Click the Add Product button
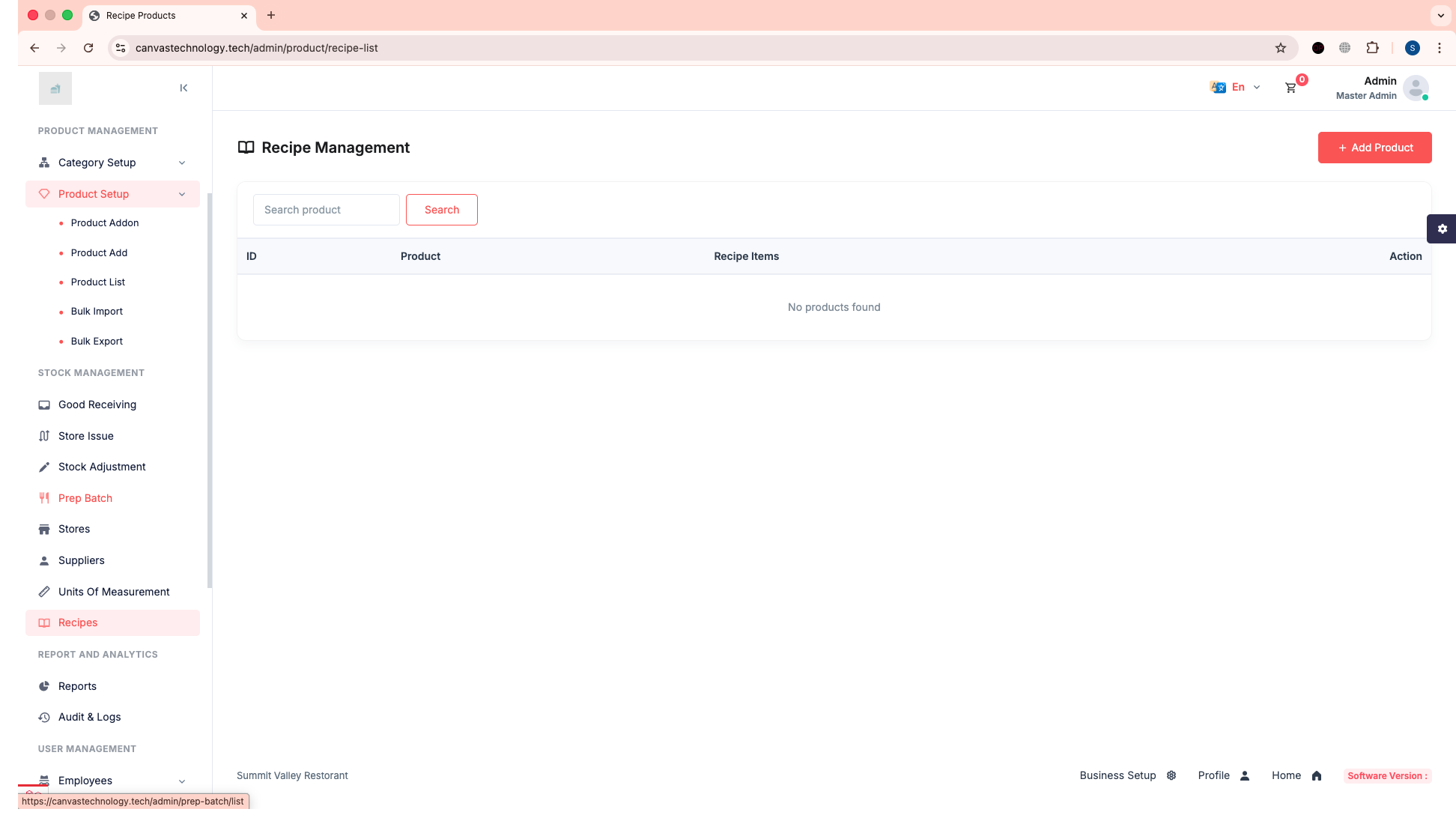Viewport: 1456px width, 830px height. click(1374, 148)
